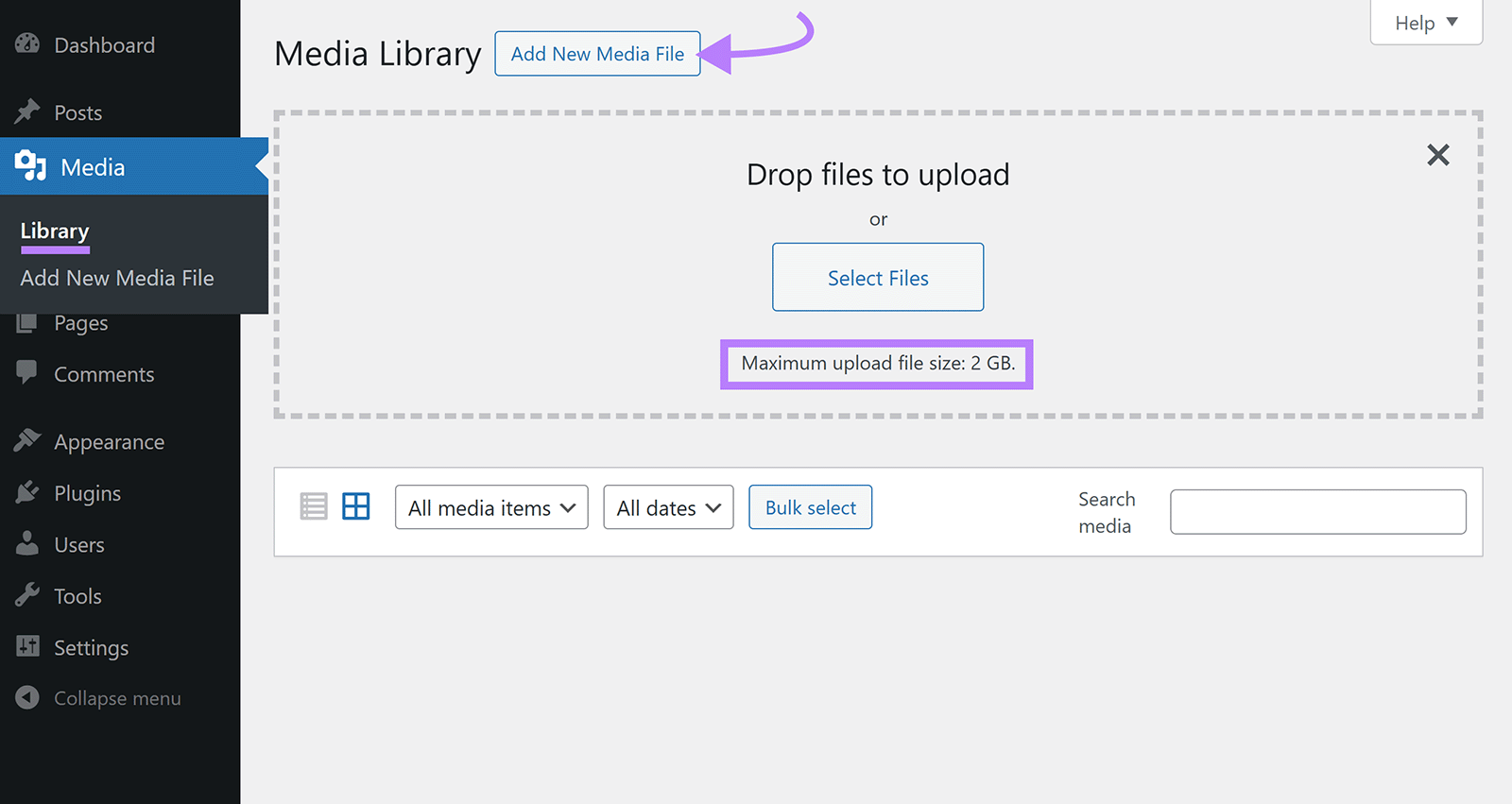The image size is (1512, 804).
Task: Select the Dashboard icon in the sidebar
Action: [x=27, y=44]
